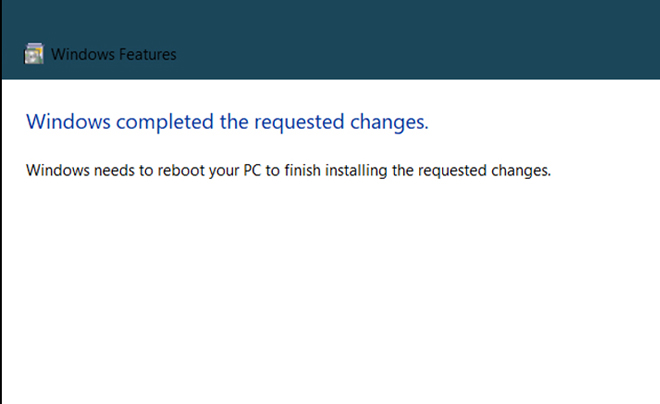The width and height of the screenshot is (660, 404).
Task: Click the left window border edge
Action: tap(1, 240)
